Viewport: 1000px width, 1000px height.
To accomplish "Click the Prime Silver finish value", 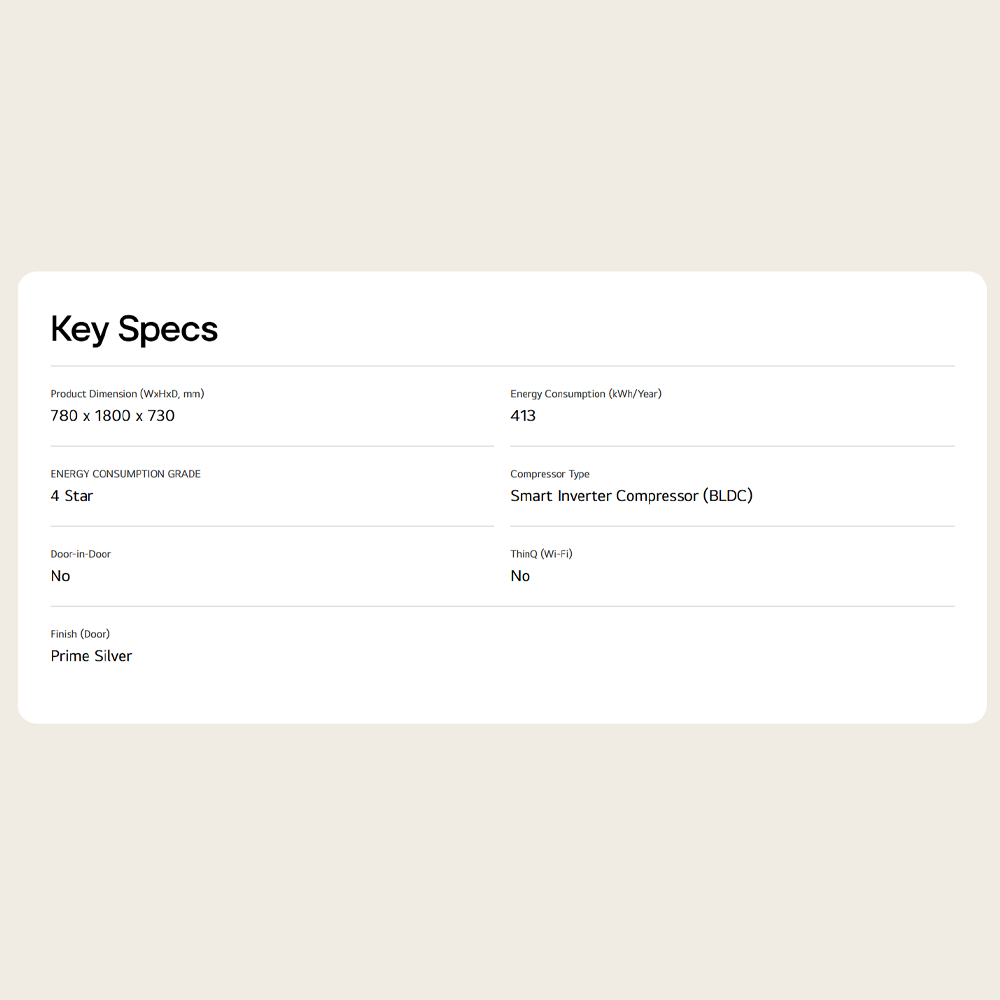I will (91, 656).
